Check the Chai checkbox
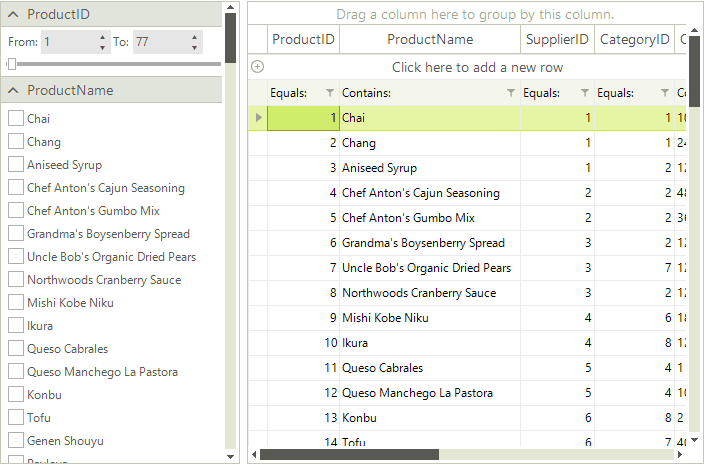 16,119
